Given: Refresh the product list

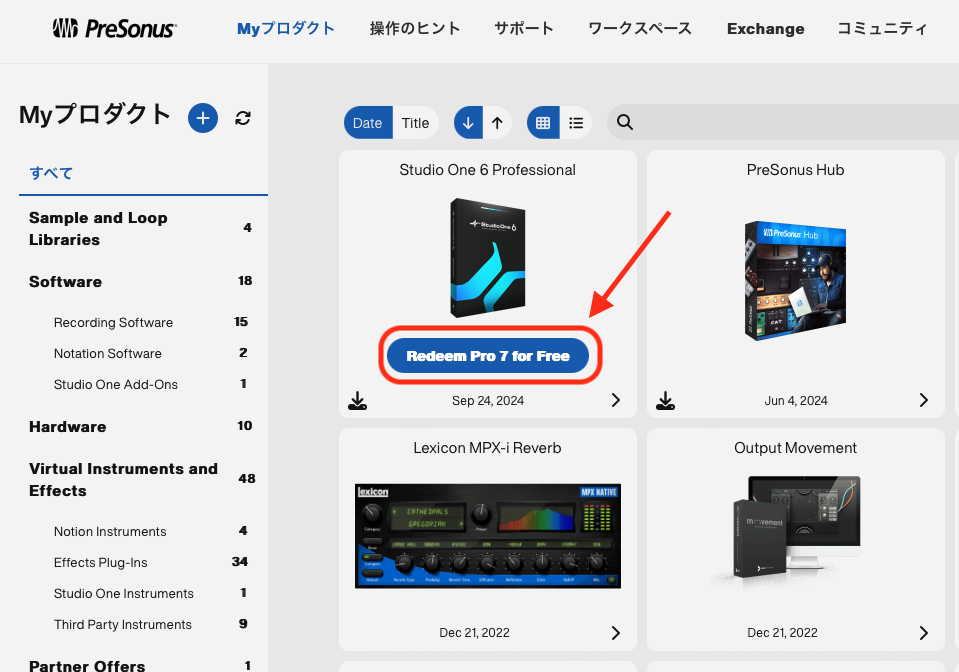Looking at the screenshot, I should pos(243,118).
